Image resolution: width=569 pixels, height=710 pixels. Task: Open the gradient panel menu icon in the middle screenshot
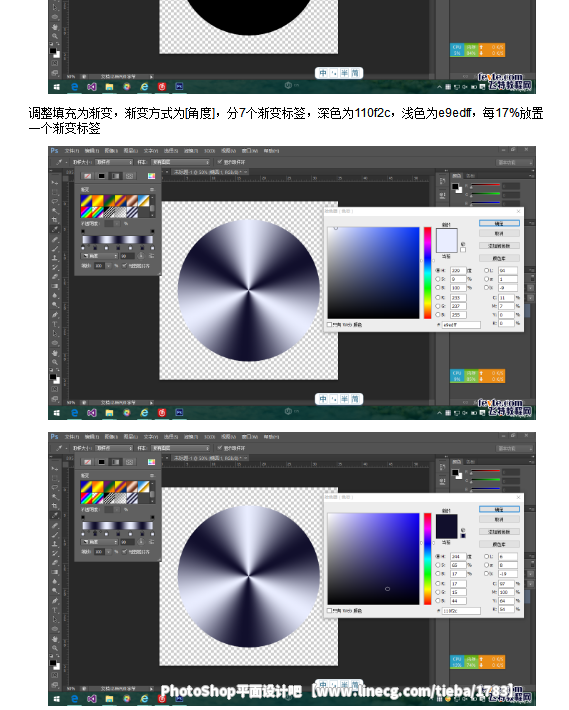click(x=152, y=189)
